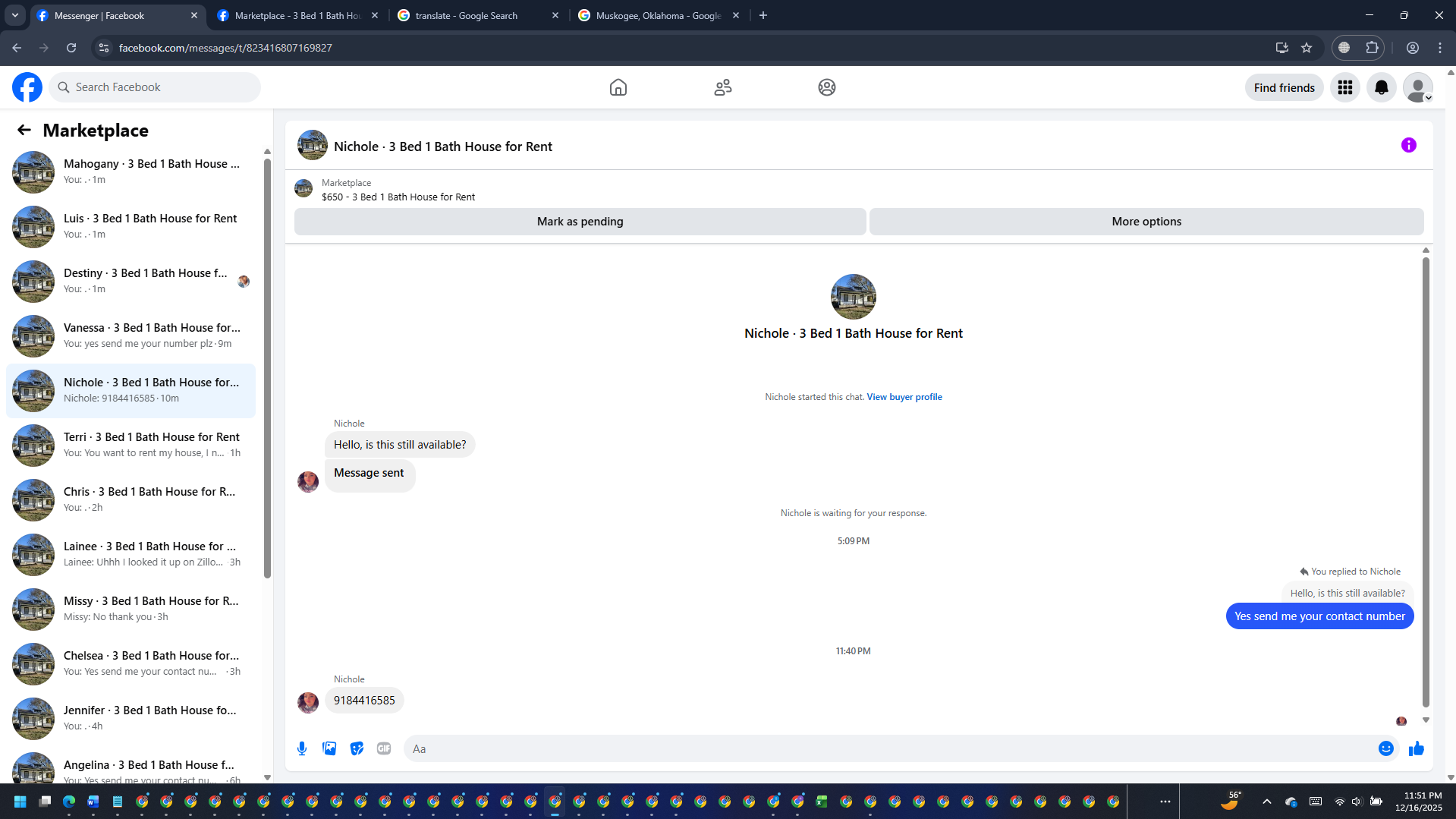Open conversation information purple icon
The width and height of the screenshot is (1456, 819).
pyautogui.click(x=1409, y=145)
